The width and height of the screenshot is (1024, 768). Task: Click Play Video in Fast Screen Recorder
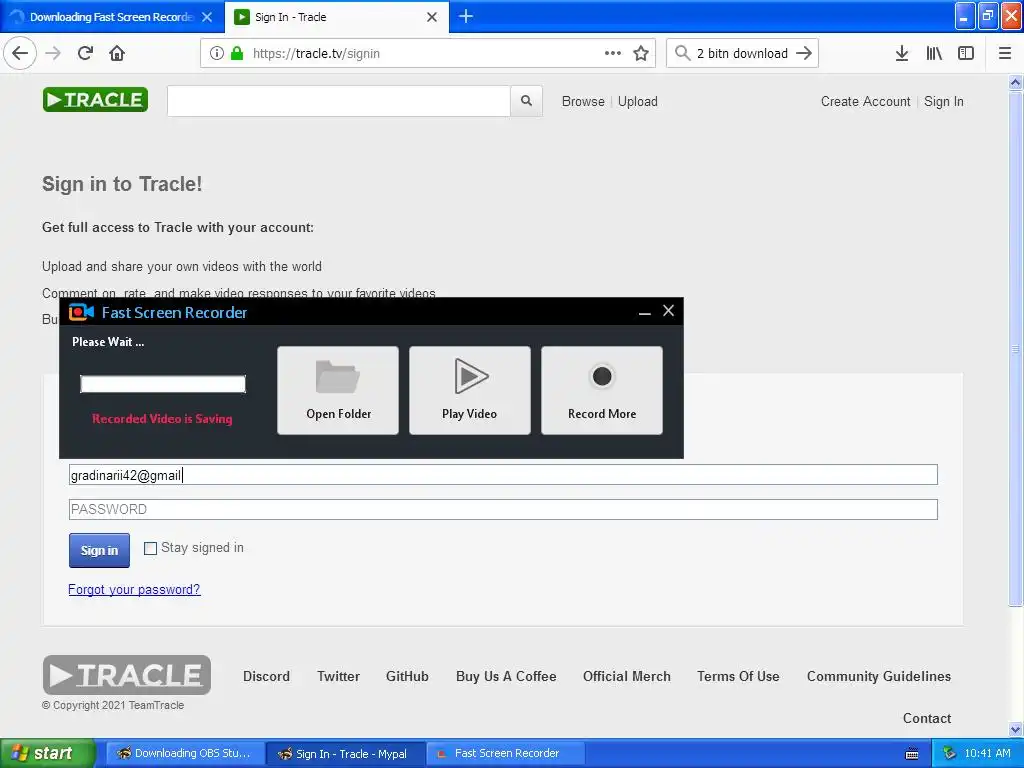[x=470, y=390]
